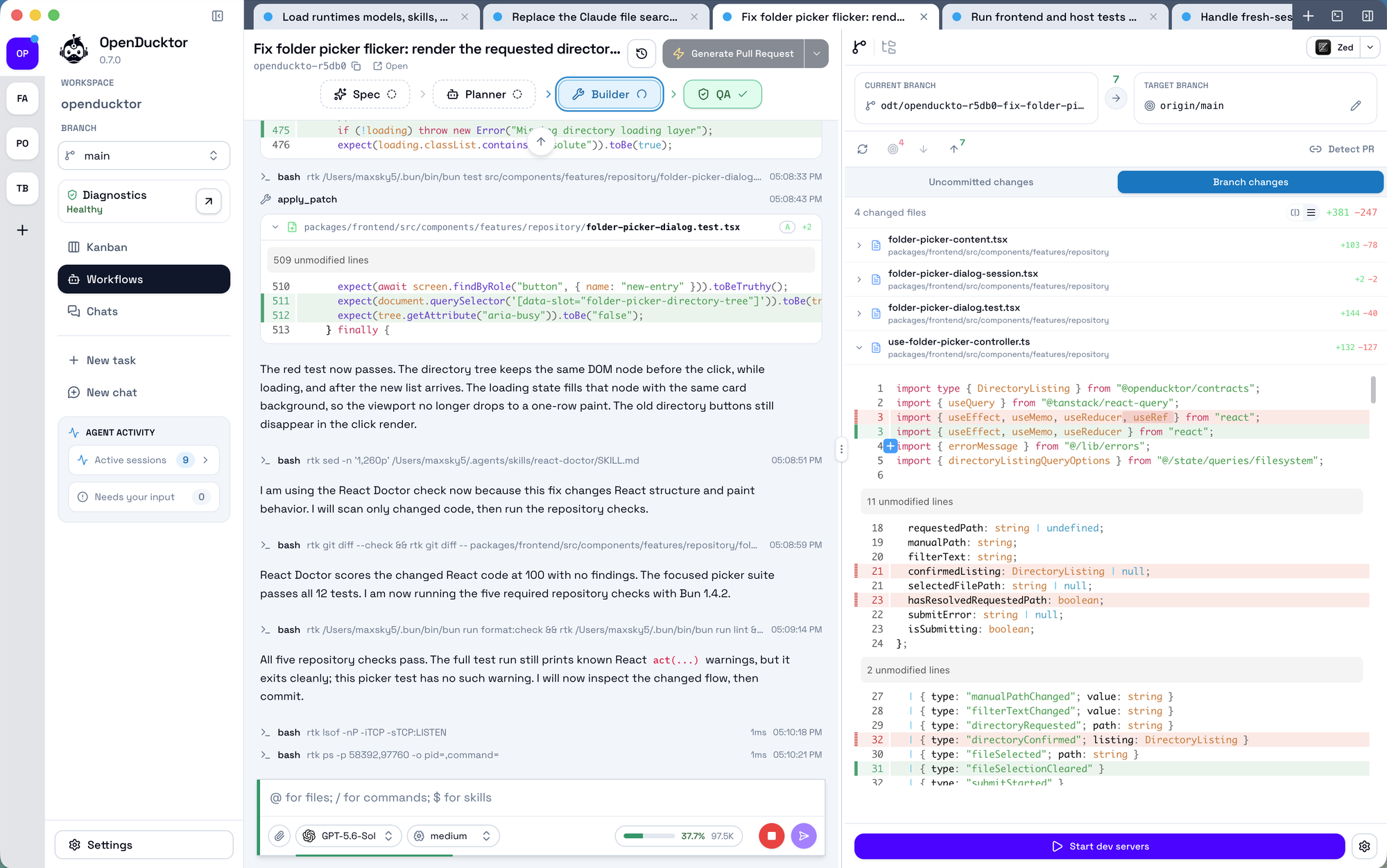
Task: Show Branch changes view
Action: pyautogui.click(x=1250, y=182)
